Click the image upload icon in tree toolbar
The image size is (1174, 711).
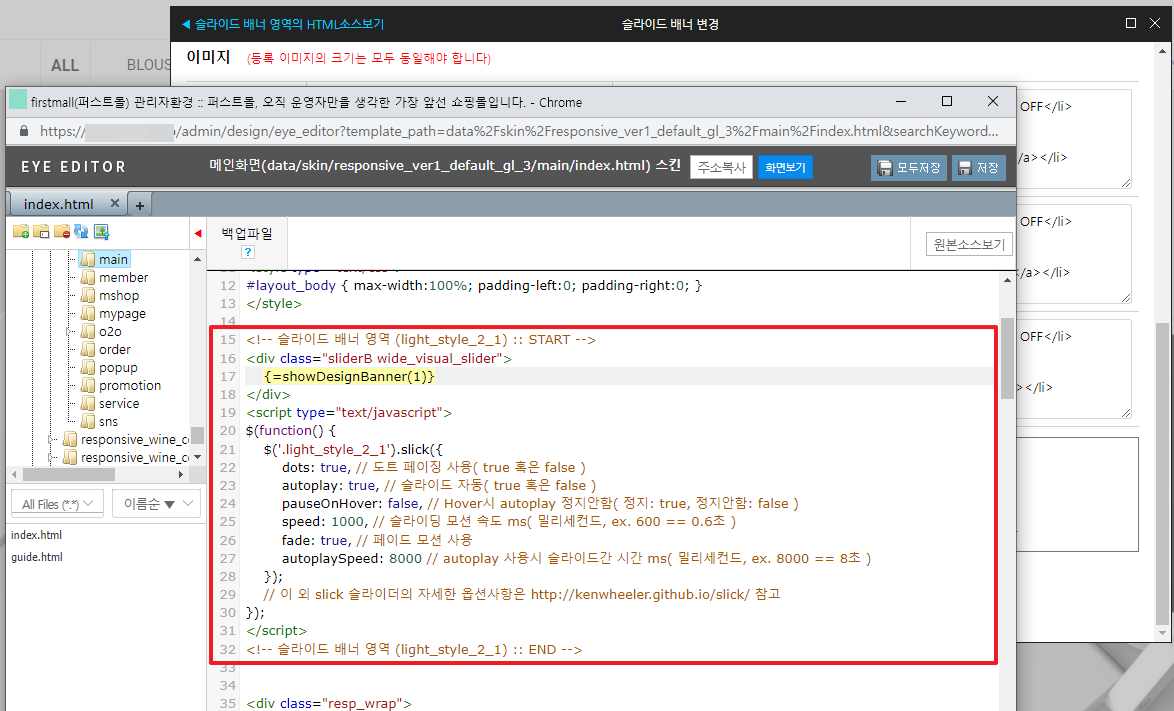pos(101,232)
